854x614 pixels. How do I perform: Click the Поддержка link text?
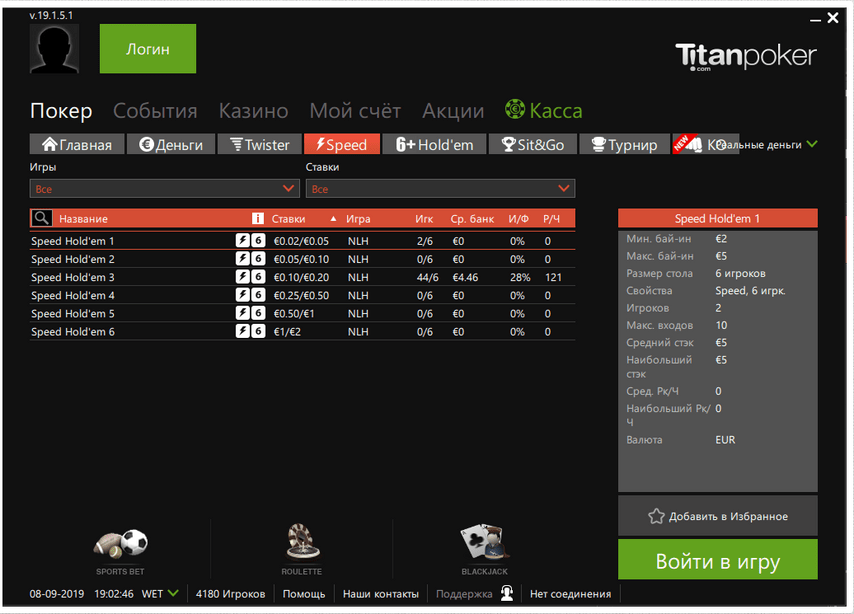point(464,594)
